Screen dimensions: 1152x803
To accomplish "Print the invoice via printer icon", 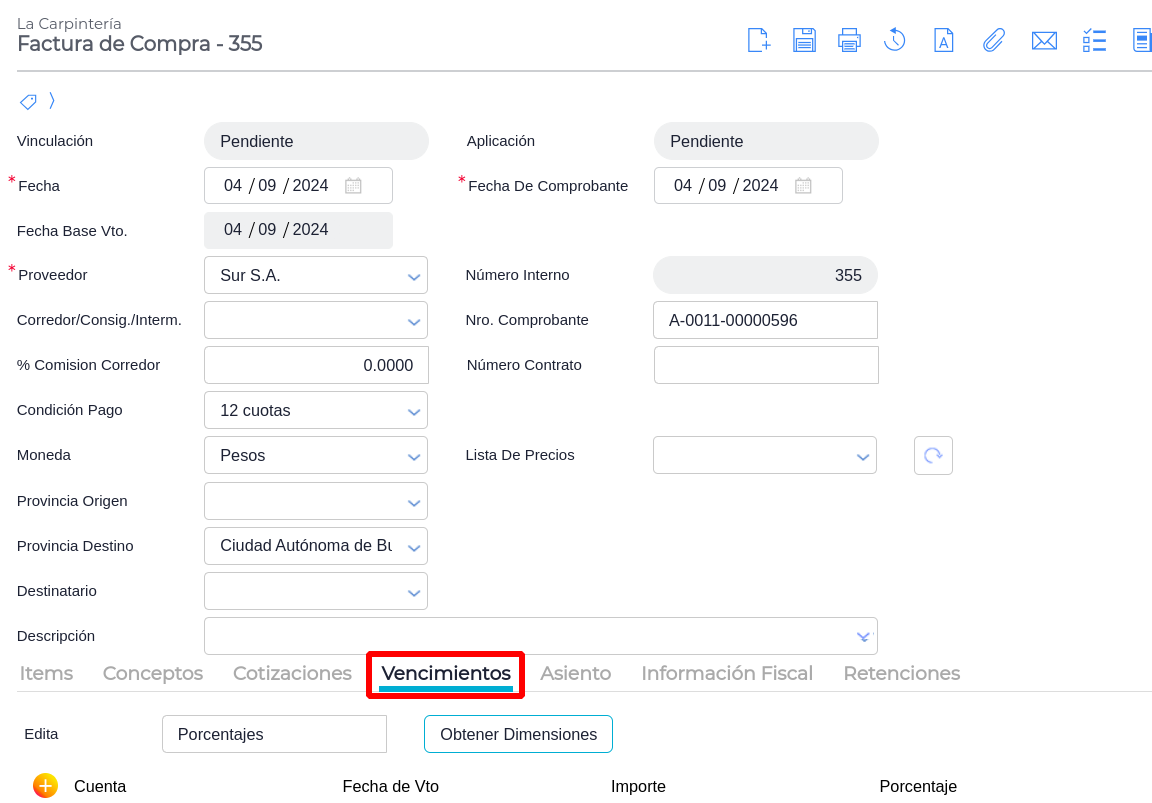I will [x=849, y=40].
